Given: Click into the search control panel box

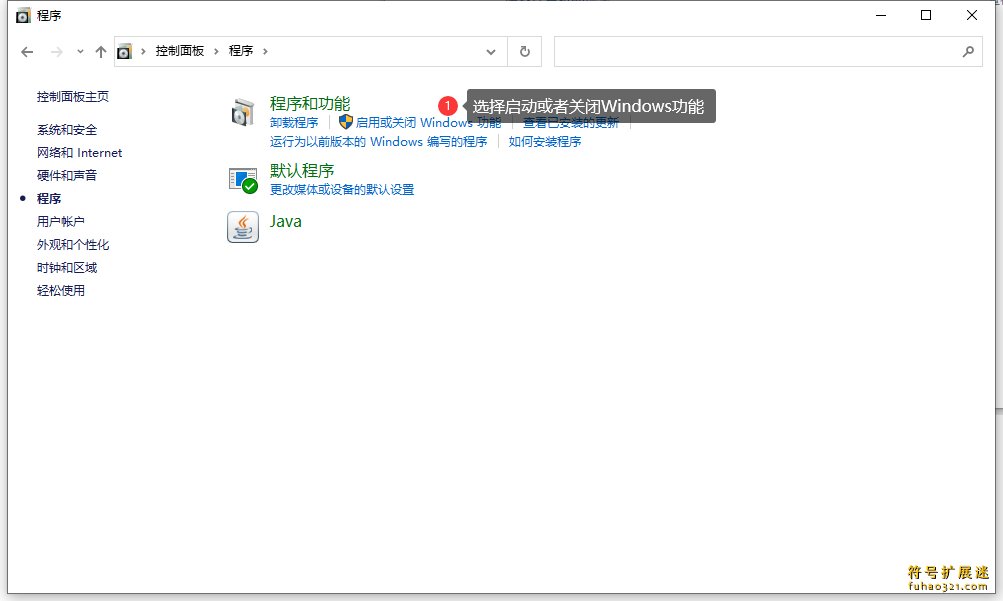Looking at the screenshot, I should coord(755,51).
